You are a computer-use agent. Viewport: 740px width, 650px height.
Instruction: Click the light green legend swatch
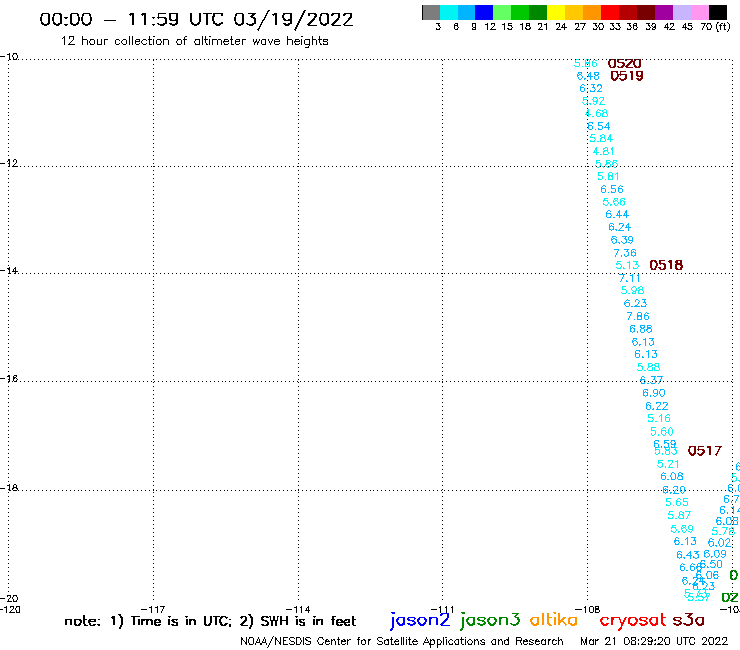tap(502, 12)
